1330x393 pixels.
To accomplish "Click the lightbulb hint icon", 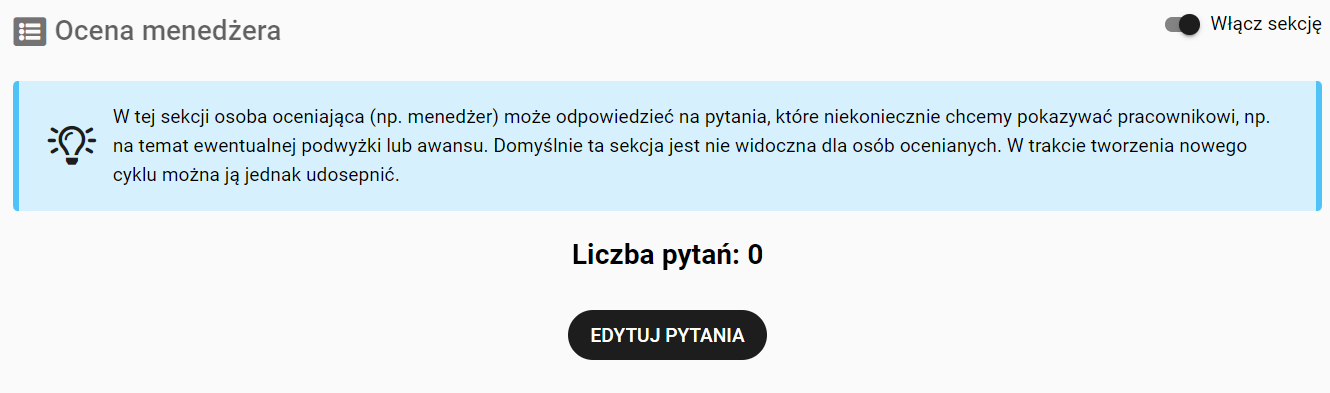I will (x=71, y=145).
